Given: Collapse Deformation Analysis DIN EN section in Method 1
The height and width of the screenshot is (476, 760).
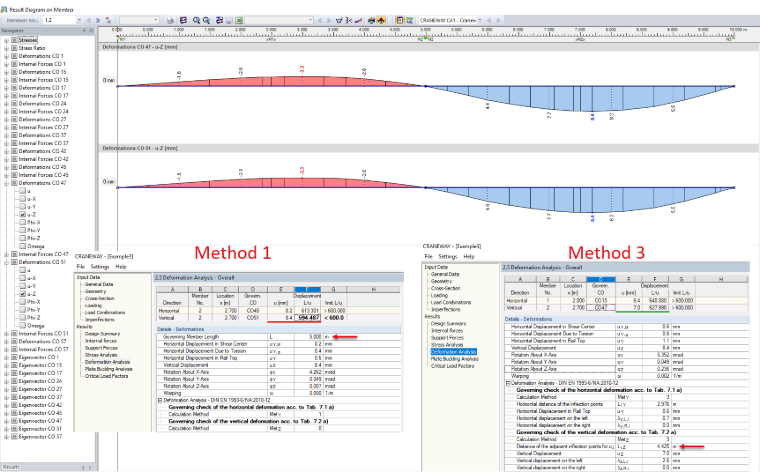Looking at the screenshot, I should 159,400.
